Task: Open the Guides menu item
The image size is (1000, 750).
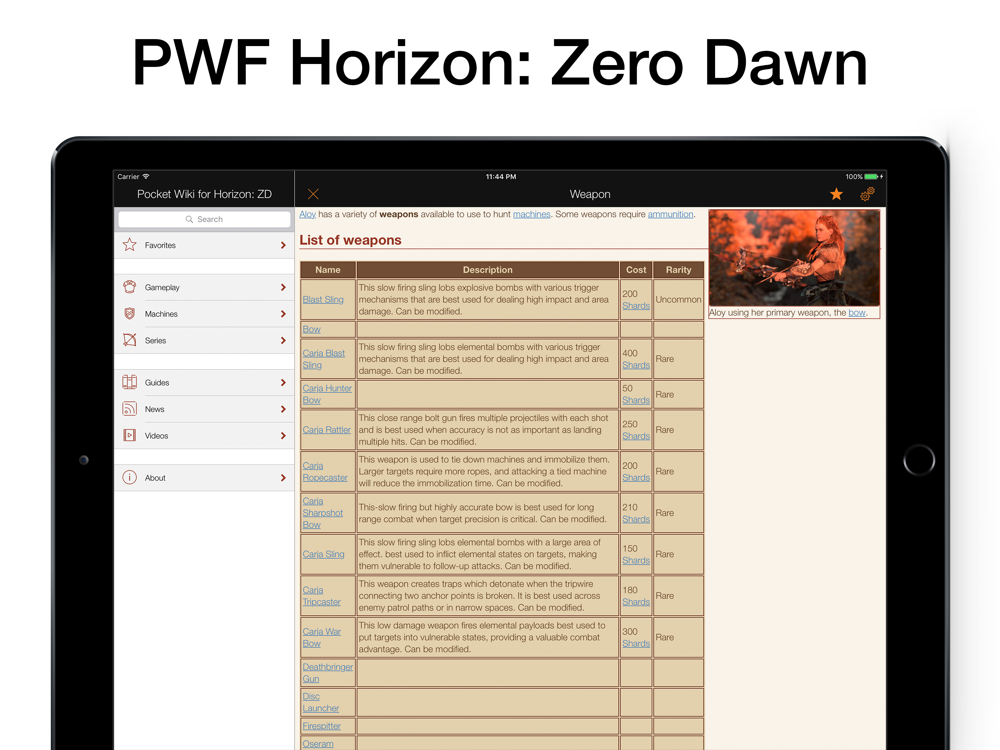Action: (x=204, y=383)
